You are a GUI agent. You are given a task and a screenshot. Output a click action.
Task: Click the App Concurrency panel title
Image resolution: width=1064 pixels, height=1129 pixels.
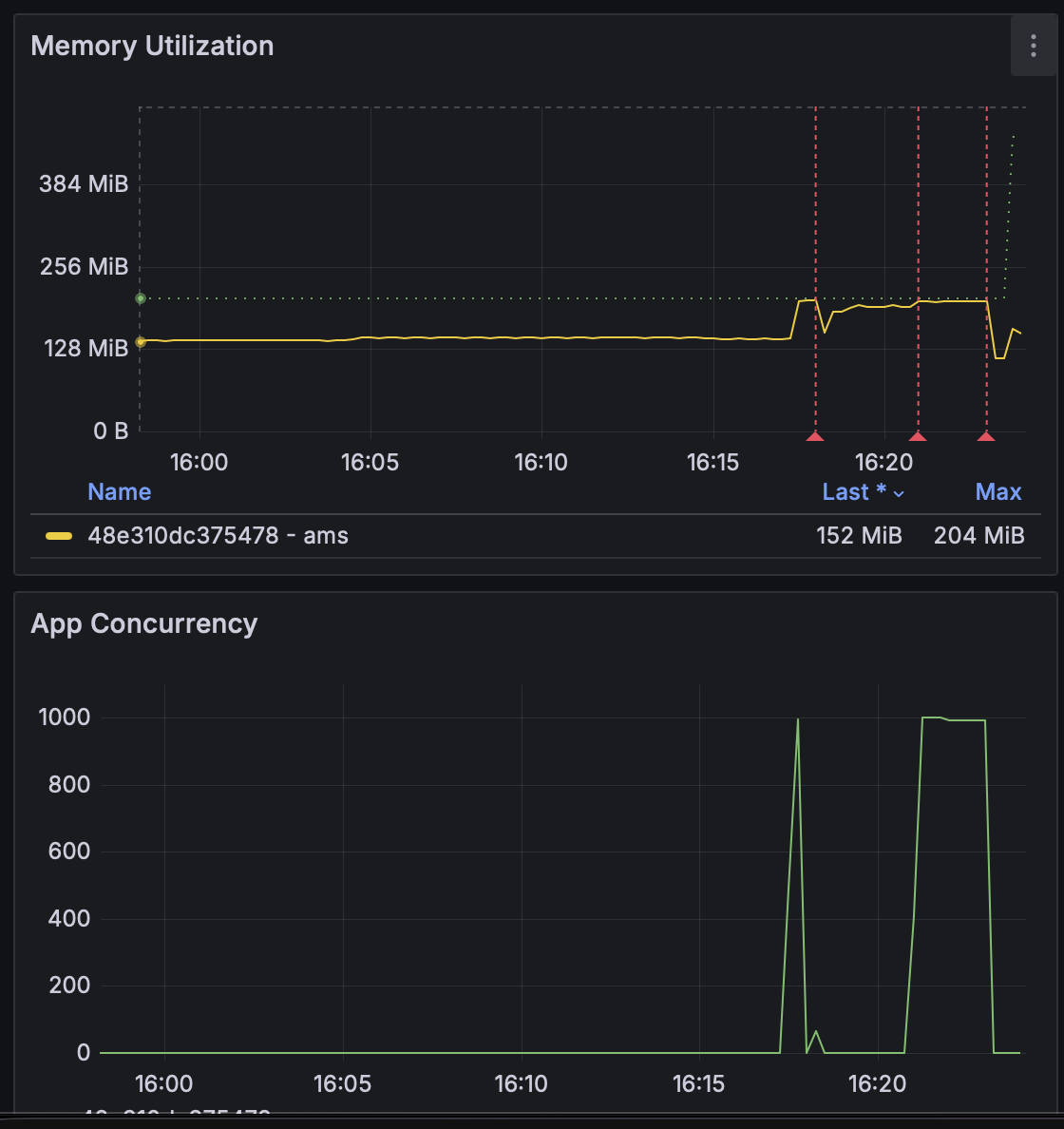click(144, 623)
